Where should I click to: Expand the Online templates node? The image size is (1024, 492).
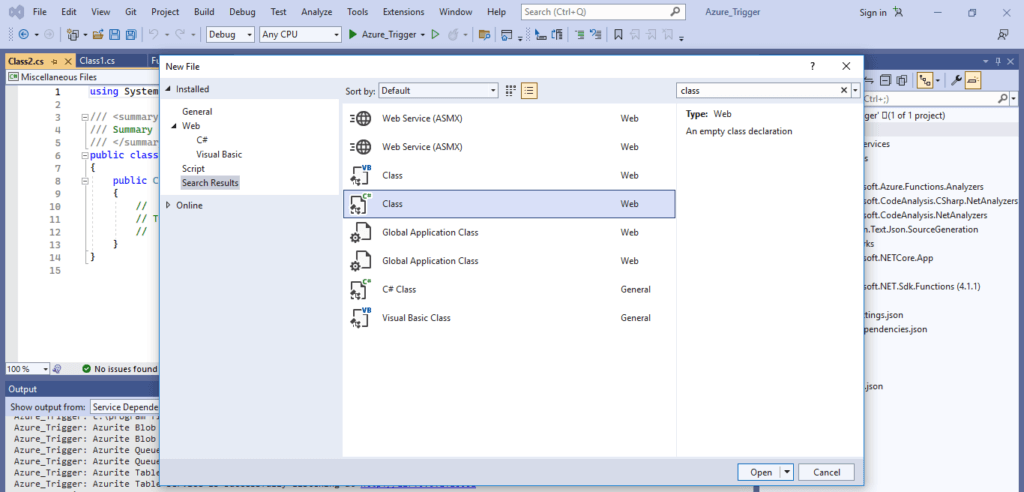168,205
